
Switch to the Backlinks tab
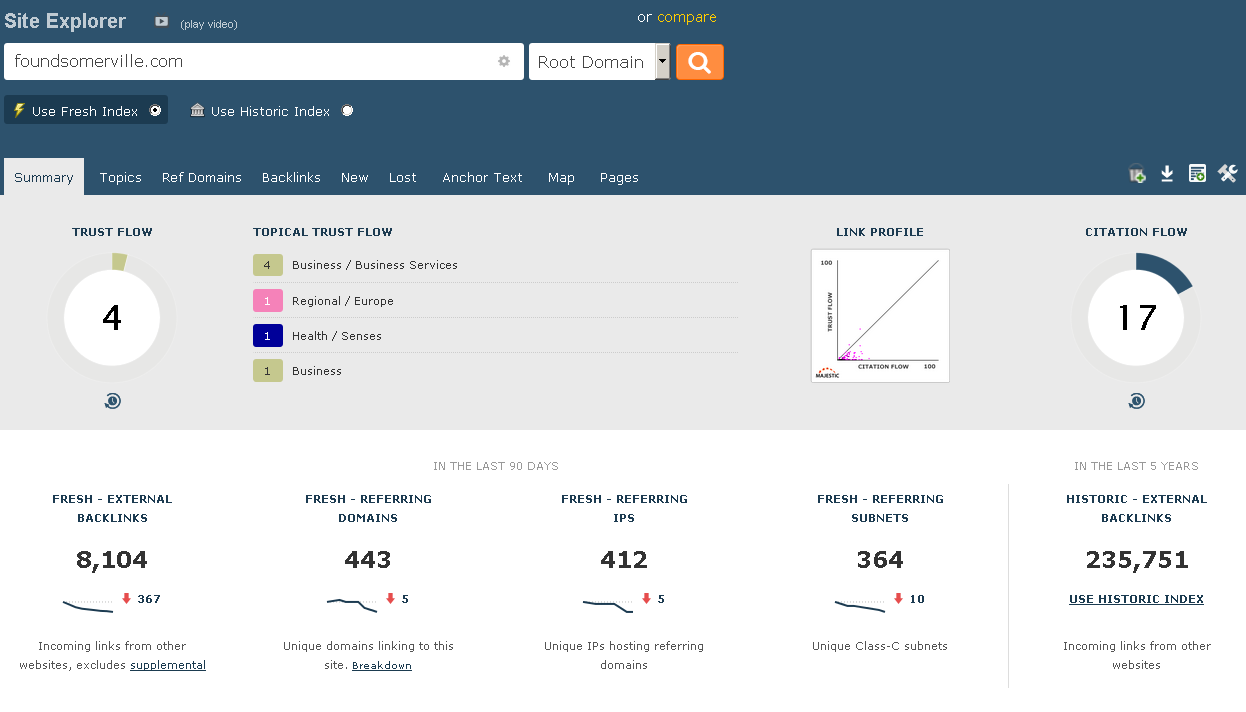coord(291,177)
